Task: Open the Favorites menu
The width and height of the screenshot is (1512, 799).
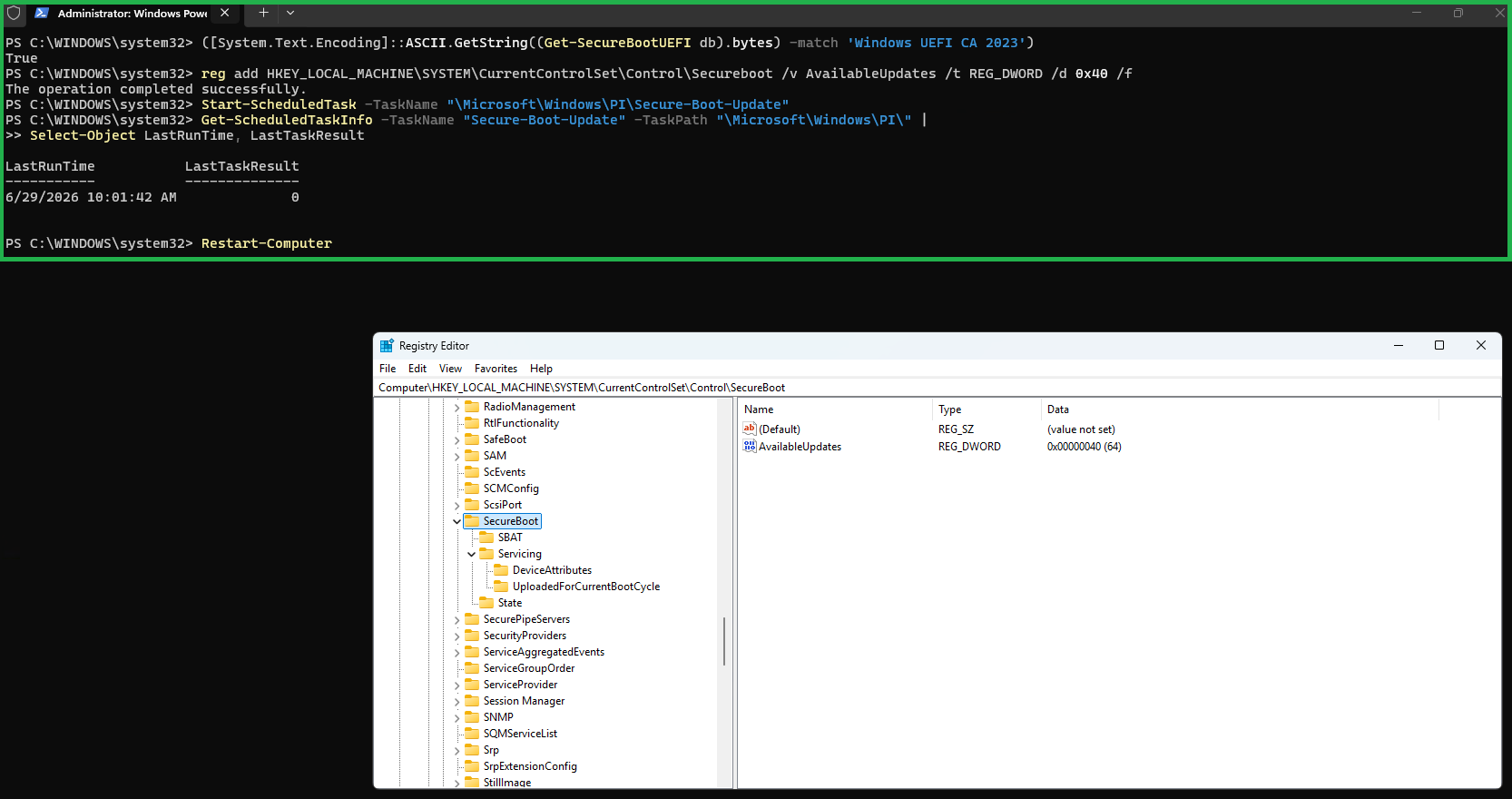Action: click(496, 369)
